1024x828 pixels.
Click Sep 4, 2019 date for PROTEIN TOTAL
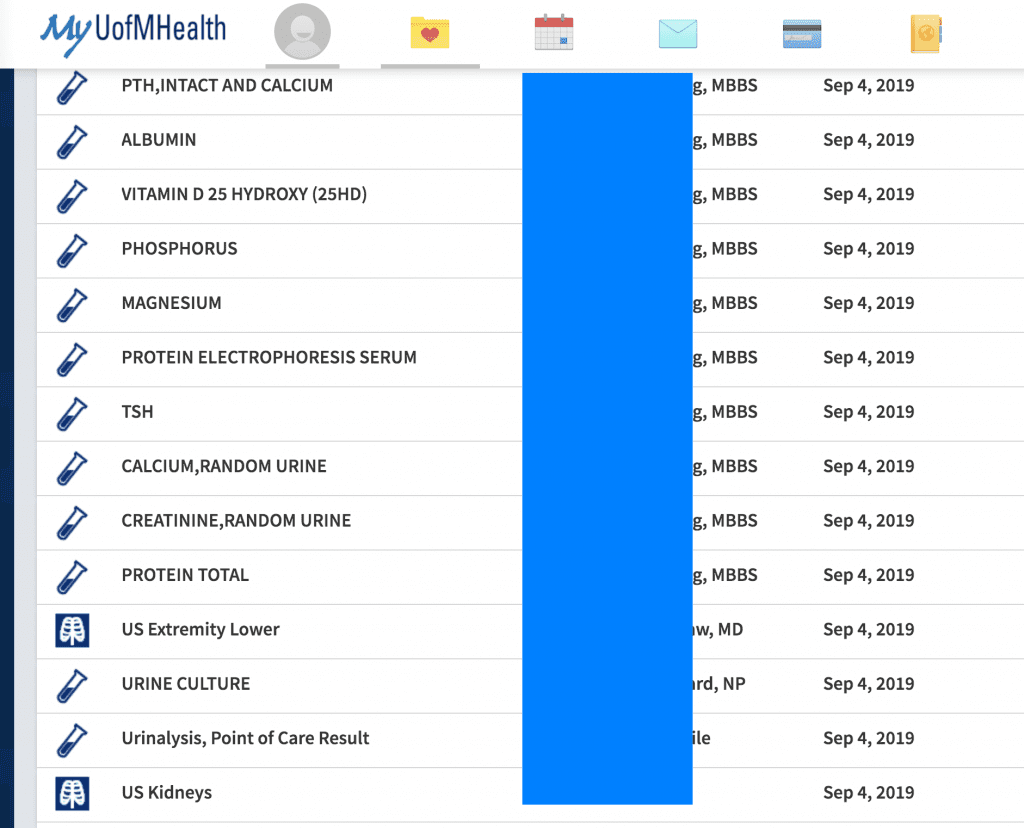[868, 575]
